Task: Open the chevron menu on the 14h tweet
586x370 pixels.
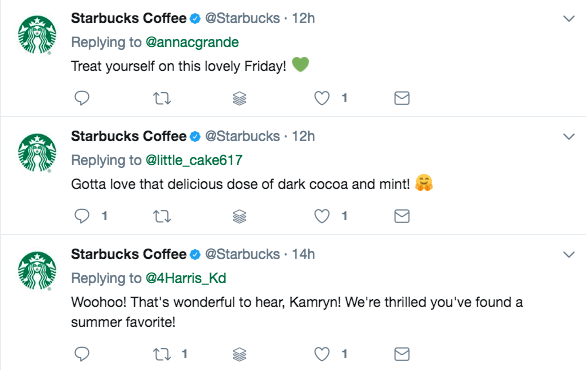Action: [569, 255]
